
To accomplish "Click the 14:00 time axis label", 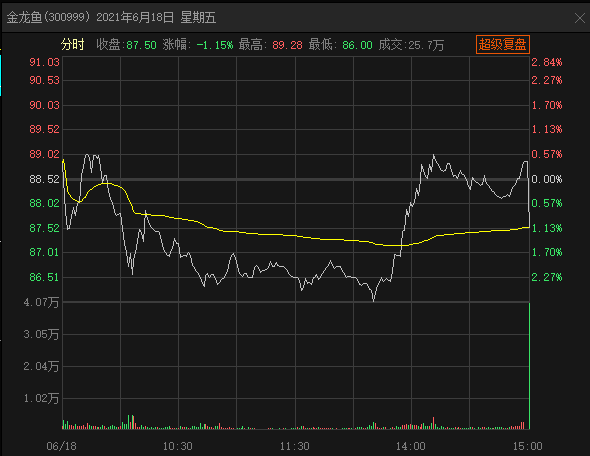I will pyautogui.click(x=411, y=446).
